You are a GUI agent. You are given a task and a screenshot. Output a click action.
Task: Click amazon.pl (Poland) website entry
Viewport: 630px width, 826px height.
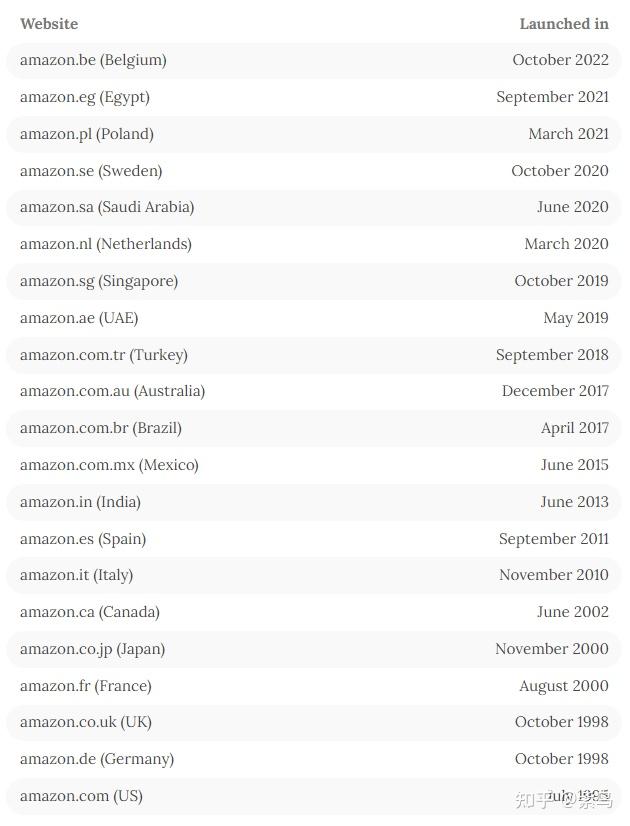(86, 134)
